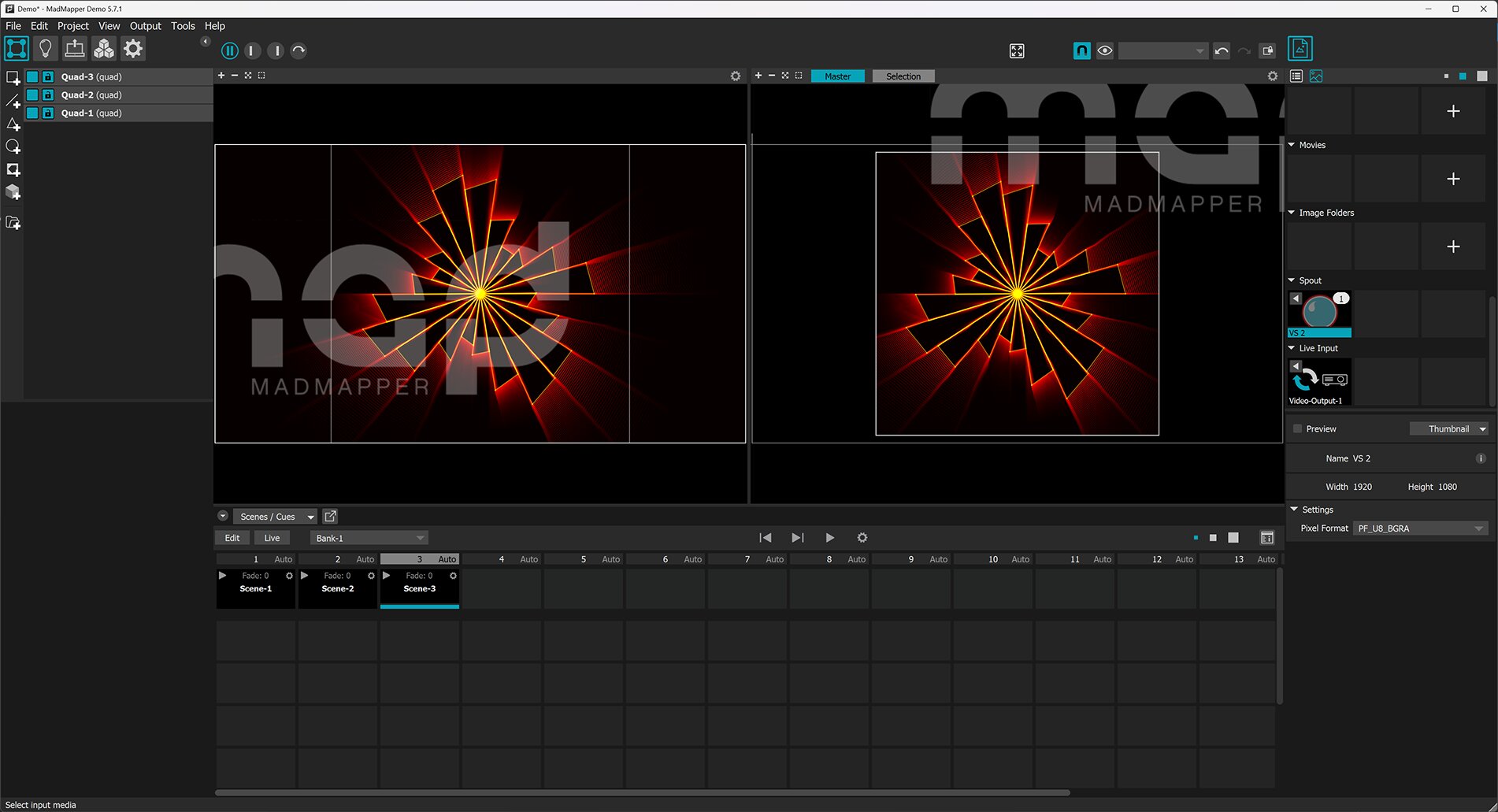Zoom in on the input view
The image size is (1498, 812).
(221, 76)
